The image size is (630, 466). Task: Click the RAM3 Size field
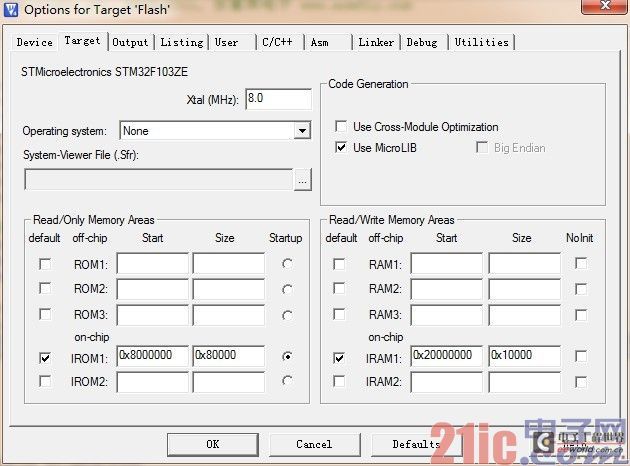click(524, 315)
